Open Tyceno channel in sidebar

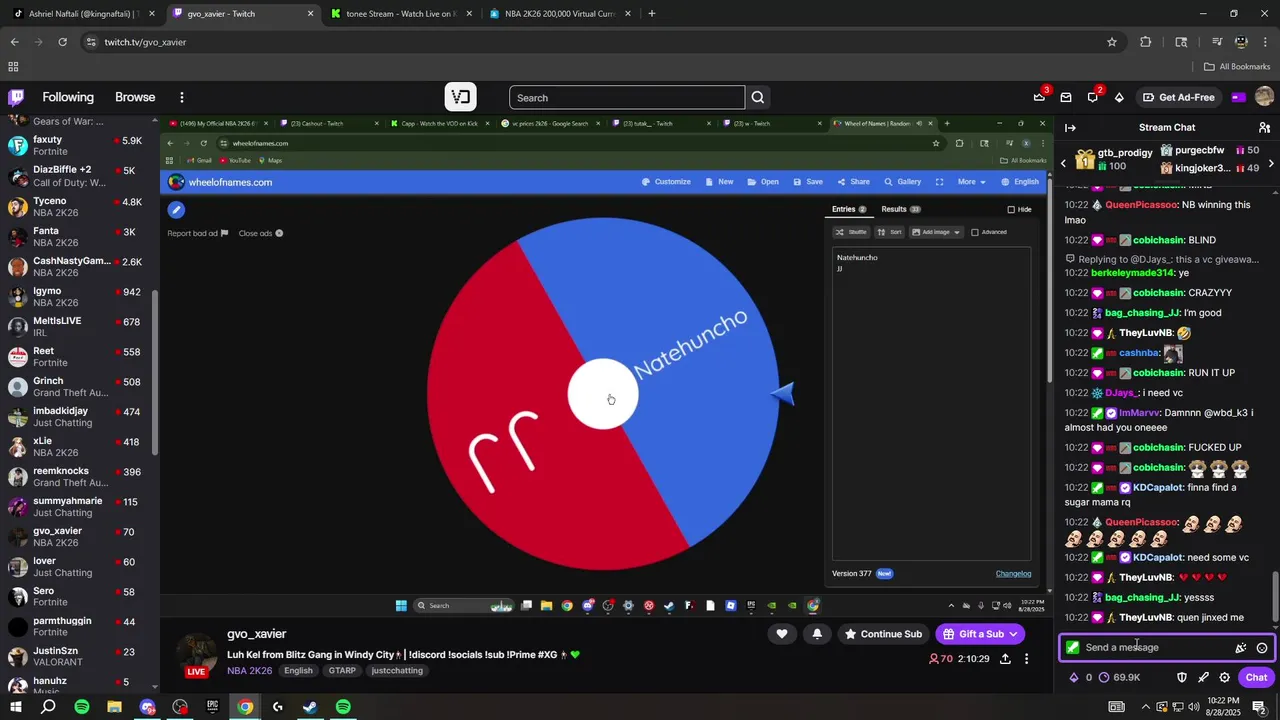tap(78, 207)
